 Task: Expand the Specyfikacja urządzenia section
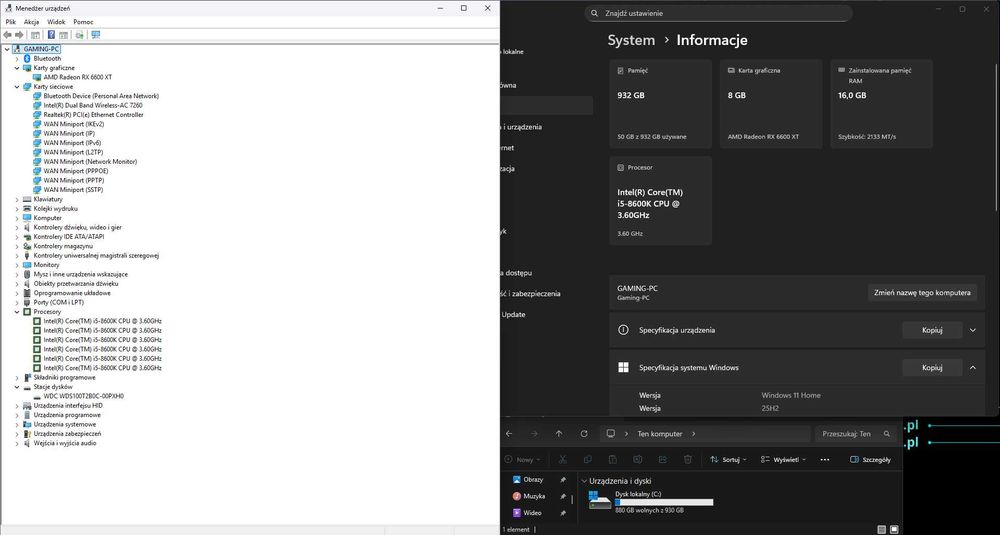coord(973,330)
